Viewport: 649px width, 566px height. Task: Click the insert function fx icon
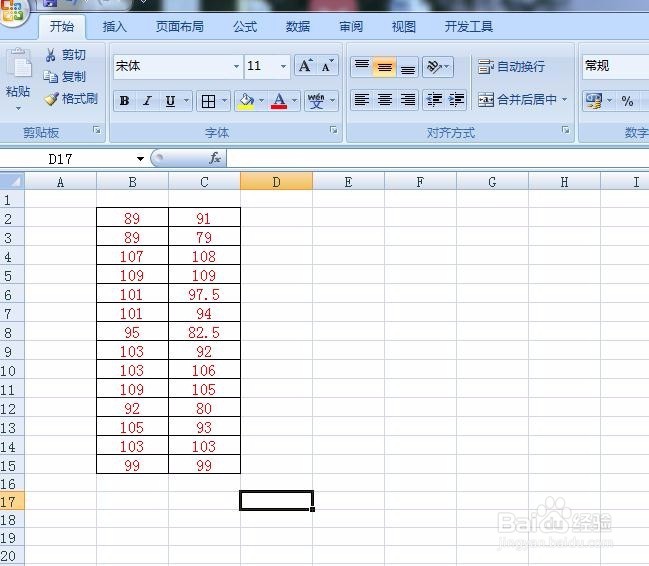click(x=215, y=158)
